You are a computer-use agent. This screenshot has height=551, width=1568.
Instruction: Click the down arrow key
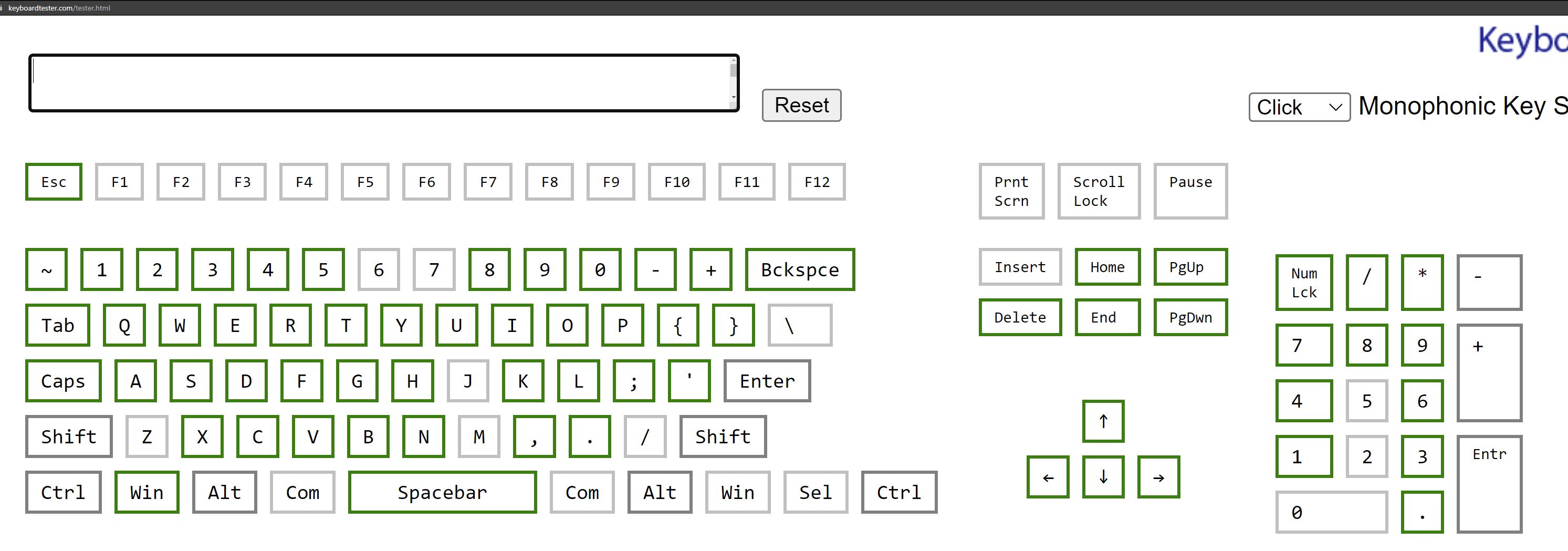(1103, 477)
